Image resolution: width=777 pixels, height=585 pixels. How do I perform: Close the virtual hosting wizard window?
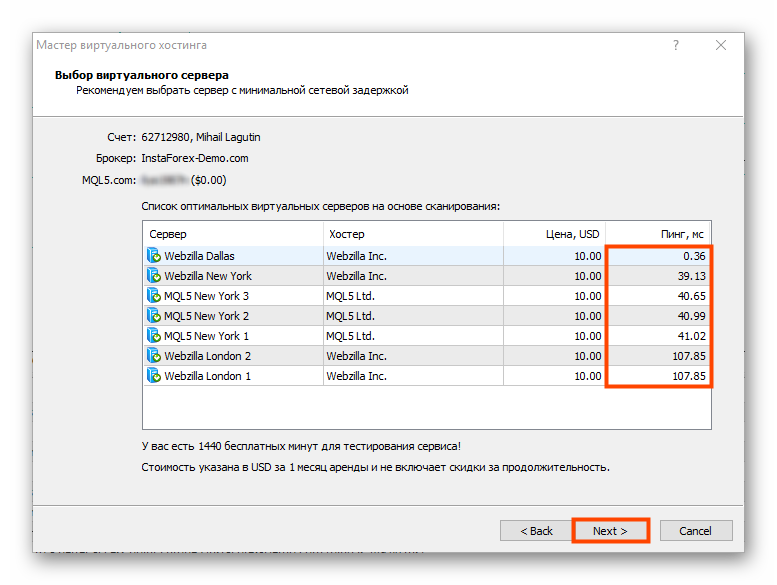[721, 45]
